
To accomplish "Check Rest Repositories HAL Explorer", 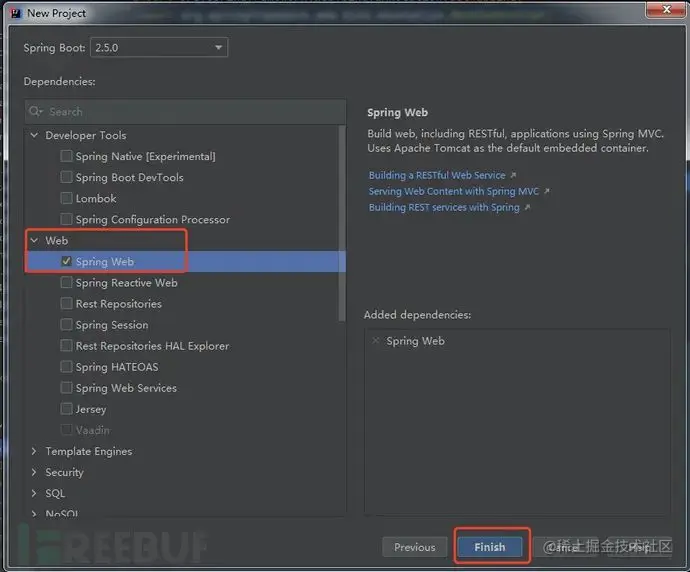I will 66,346.
